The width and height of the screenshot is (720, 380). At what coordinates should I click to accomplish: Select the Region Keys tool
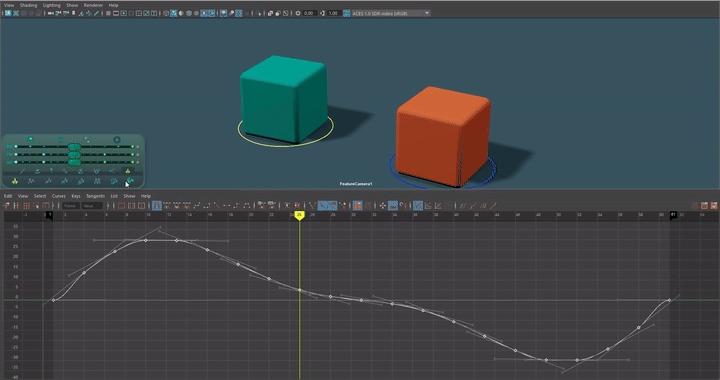[x=36, y=206]
